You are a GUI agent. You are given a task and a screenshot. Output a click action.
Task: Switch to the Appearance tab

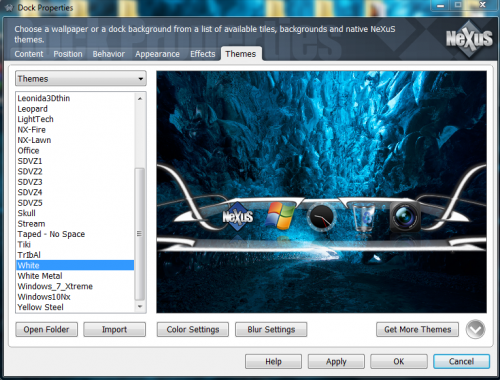pyautogui.click(x=157, y=54)
